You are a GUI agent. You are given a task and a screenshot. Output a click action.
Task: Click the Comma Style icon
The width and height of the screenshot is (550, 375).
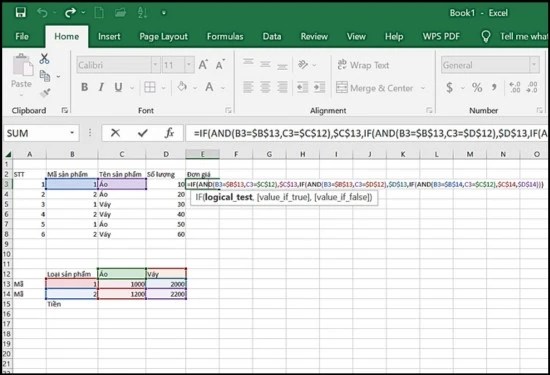(494, 87)
